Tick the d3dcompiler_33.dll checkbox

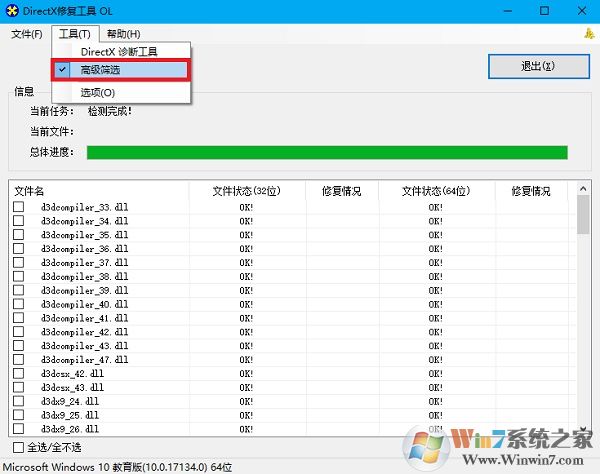pos(18,207)
